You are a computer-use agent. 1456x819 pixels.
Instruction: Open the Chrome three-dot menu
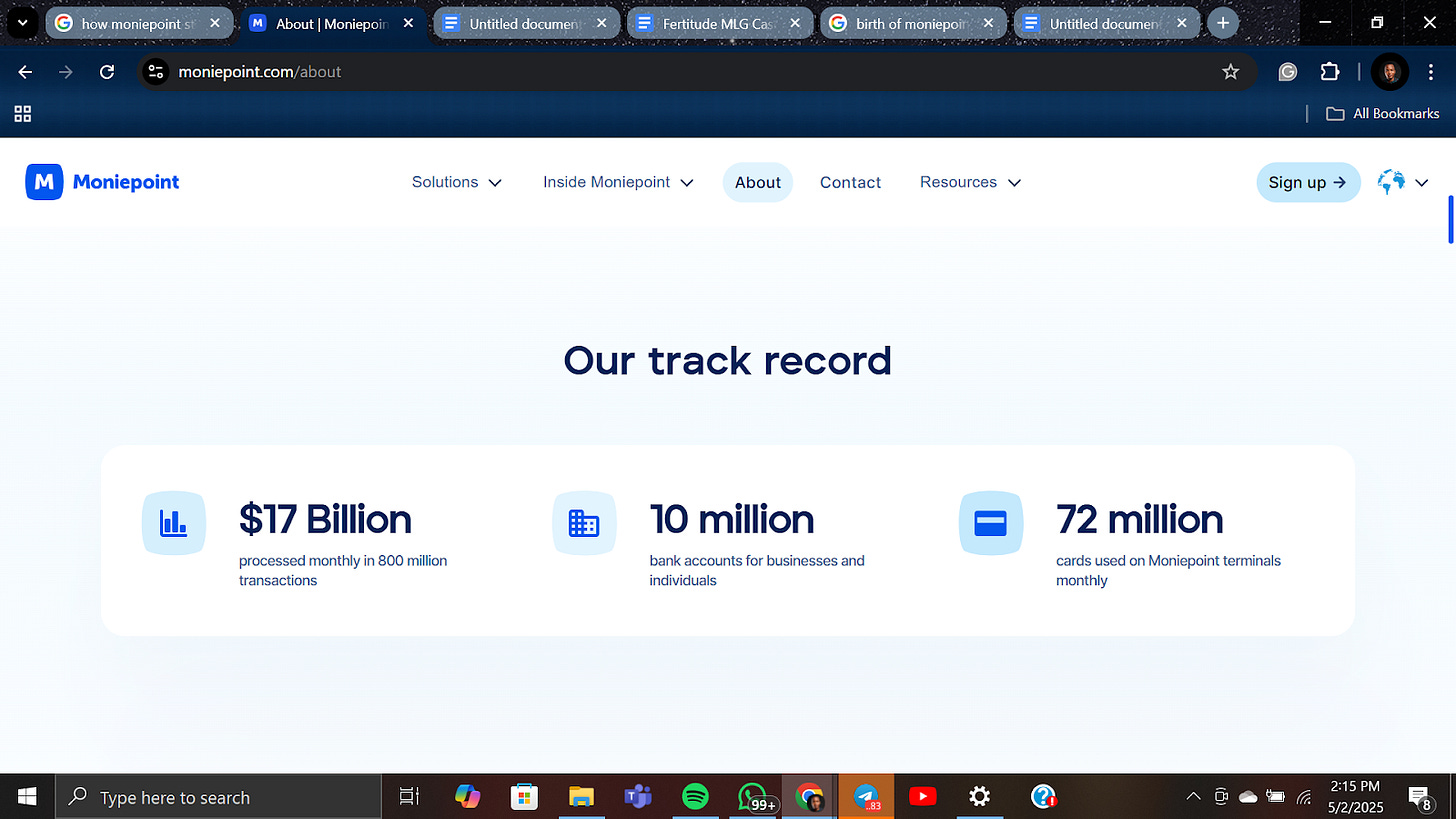pyautogui.click(x=1432, y=72)
